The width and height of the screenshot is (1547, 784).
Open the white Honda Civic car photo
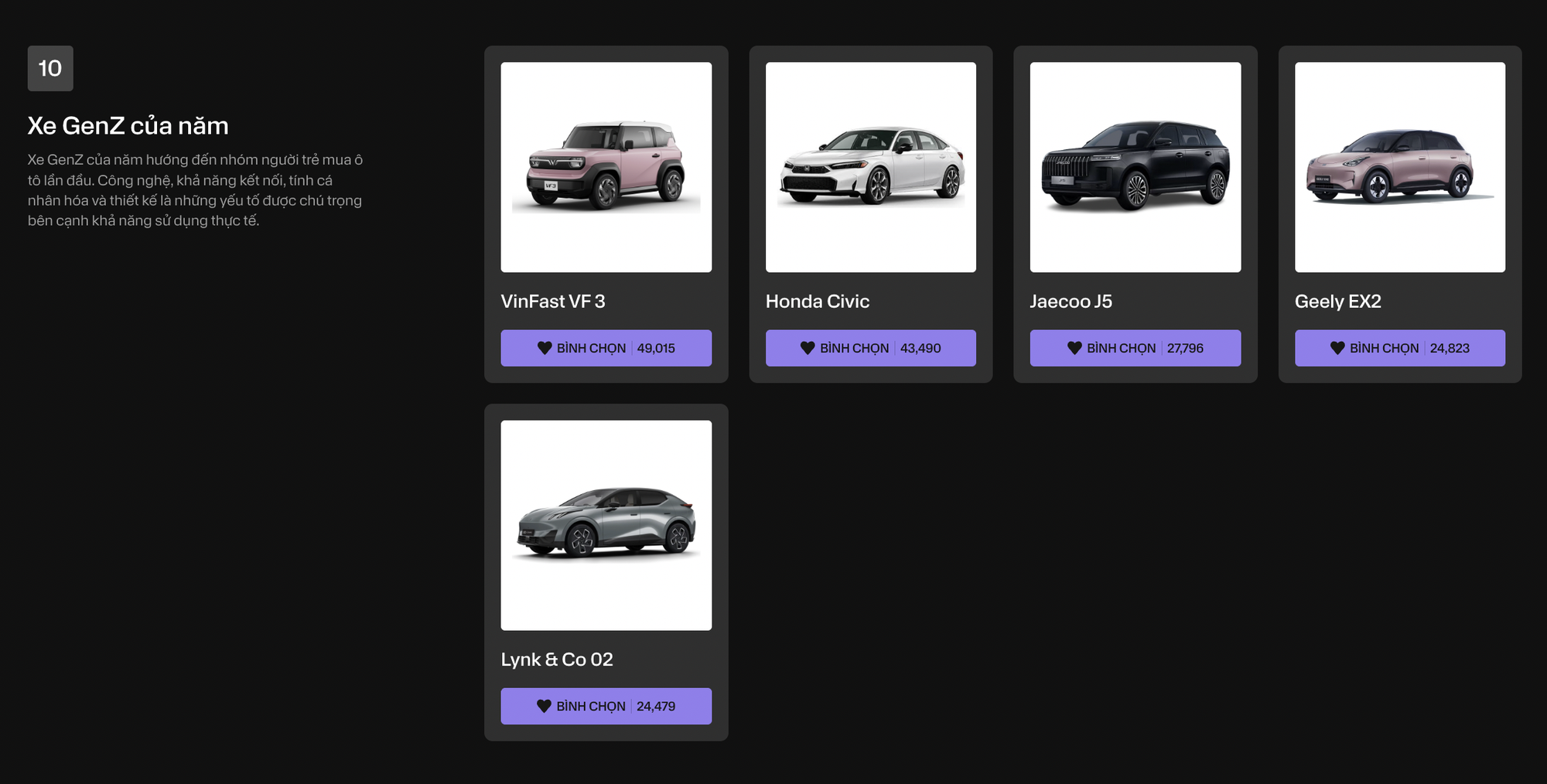870,167
